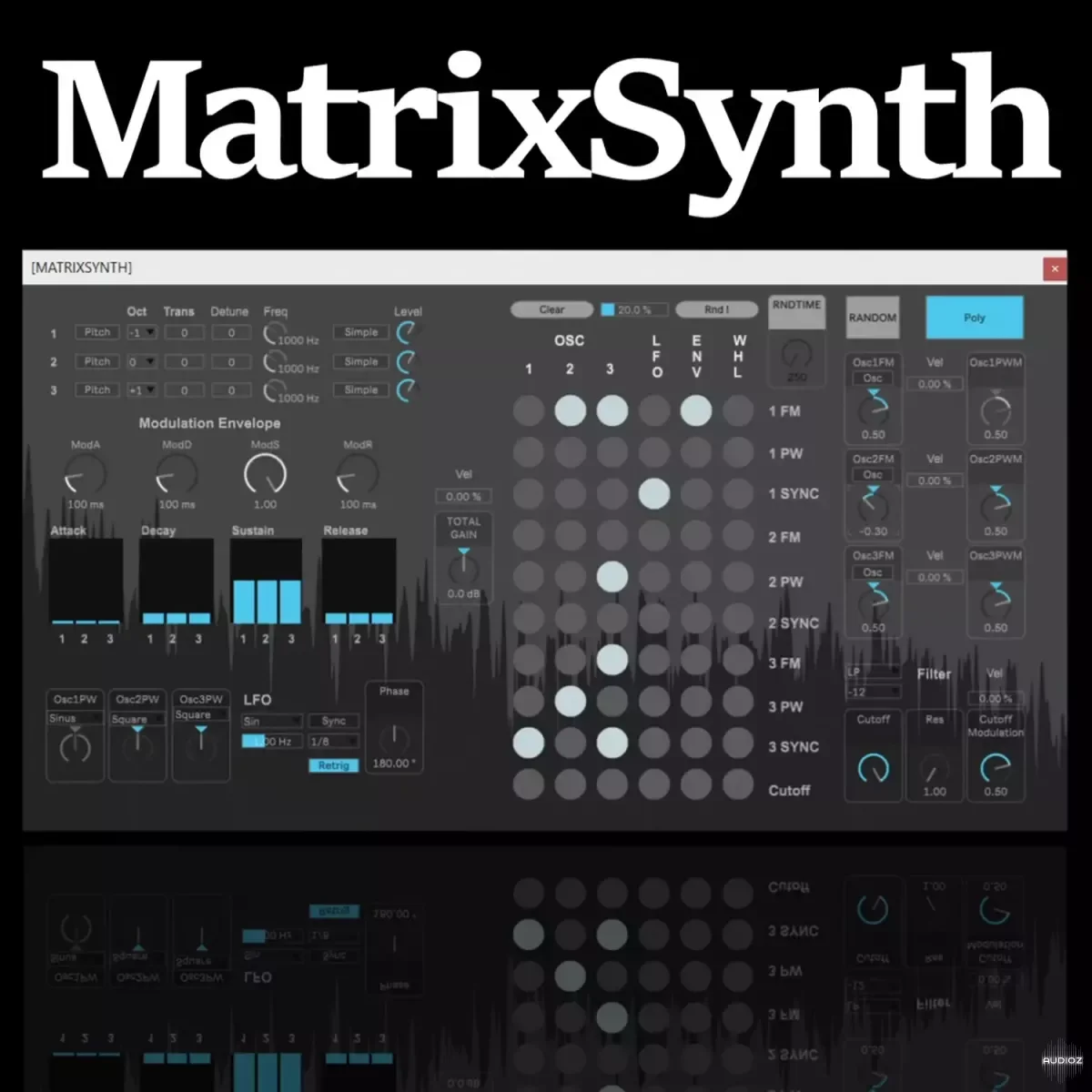Click the Osc1PW knob

(75, 748)
